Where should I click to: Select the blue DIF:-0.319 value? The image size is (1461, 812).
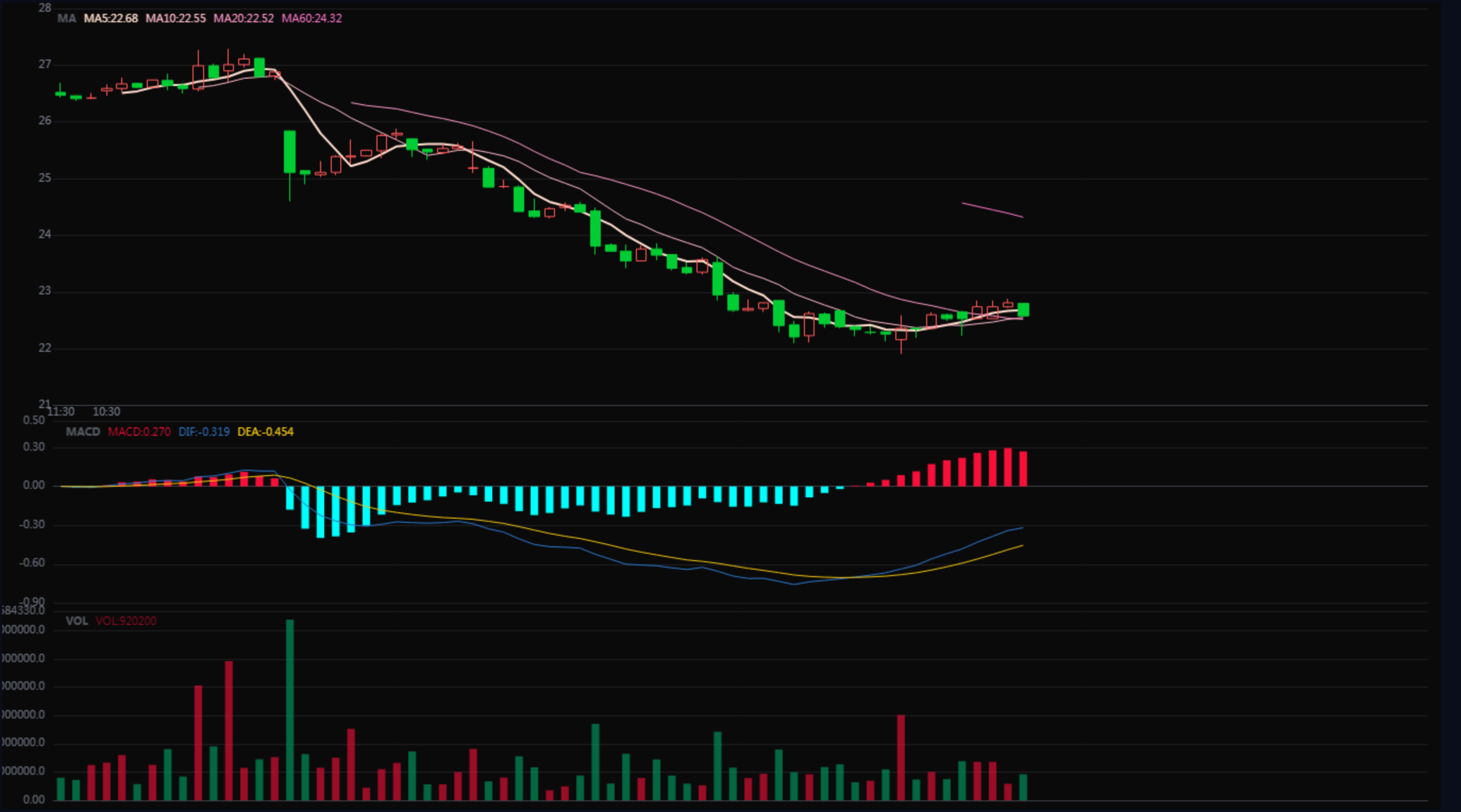(204, 432)
